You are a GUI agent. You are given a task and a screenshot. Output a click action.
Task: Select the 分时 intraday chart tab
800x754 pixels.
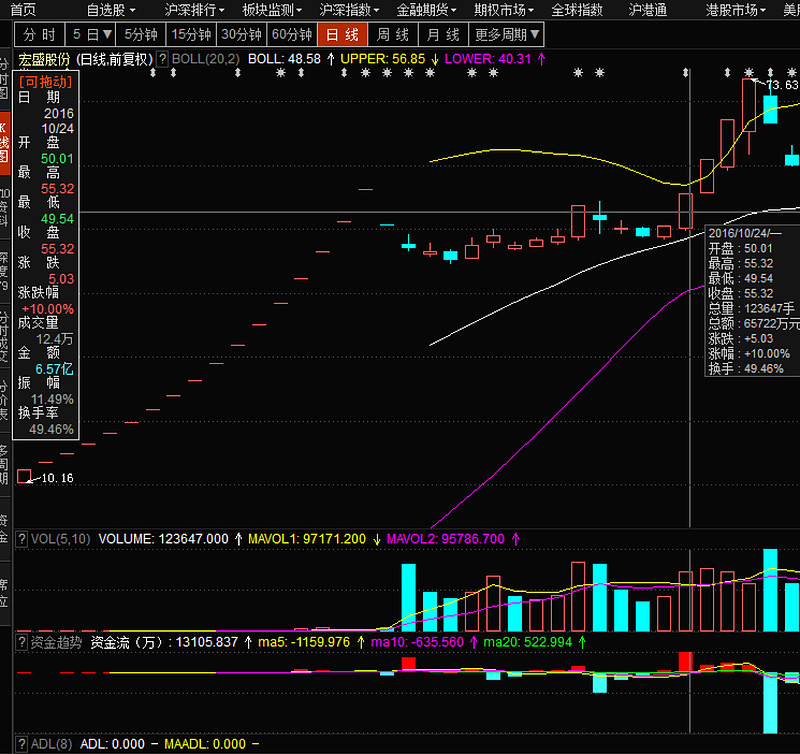coord(39,35)
